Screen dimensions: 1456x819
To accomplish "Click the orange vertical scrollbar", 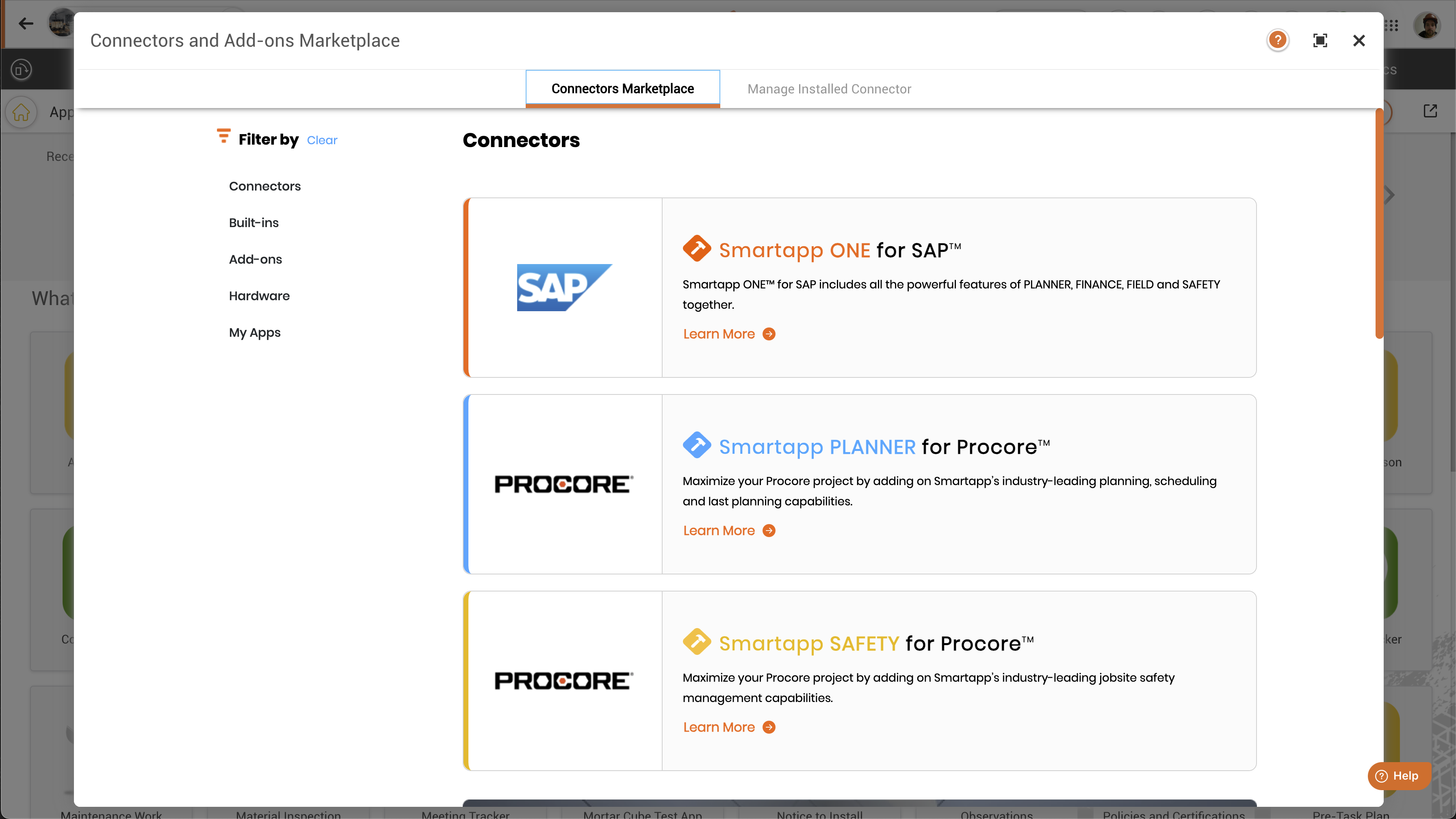I will click(1379, 223).
